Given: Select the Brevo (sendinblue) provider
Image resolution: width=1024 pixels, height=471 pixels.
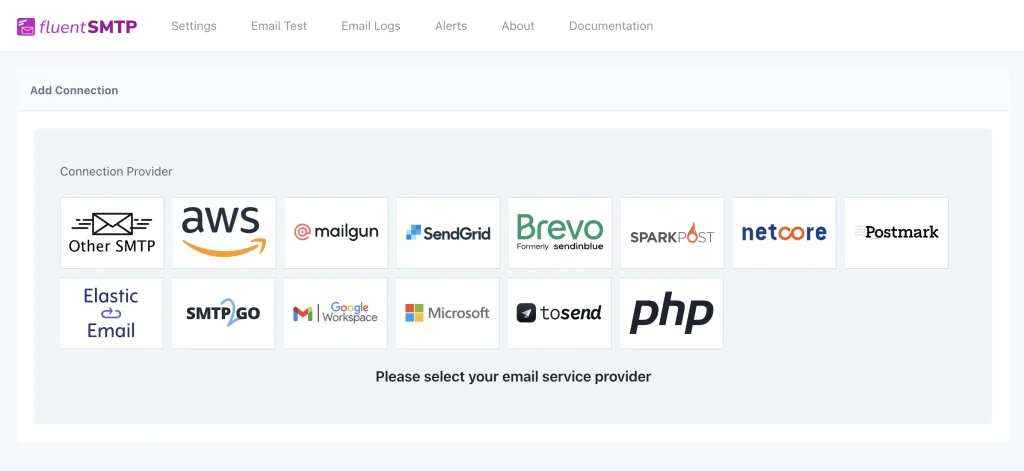Looking at the screenshot, I should click(x=560, y=233).
